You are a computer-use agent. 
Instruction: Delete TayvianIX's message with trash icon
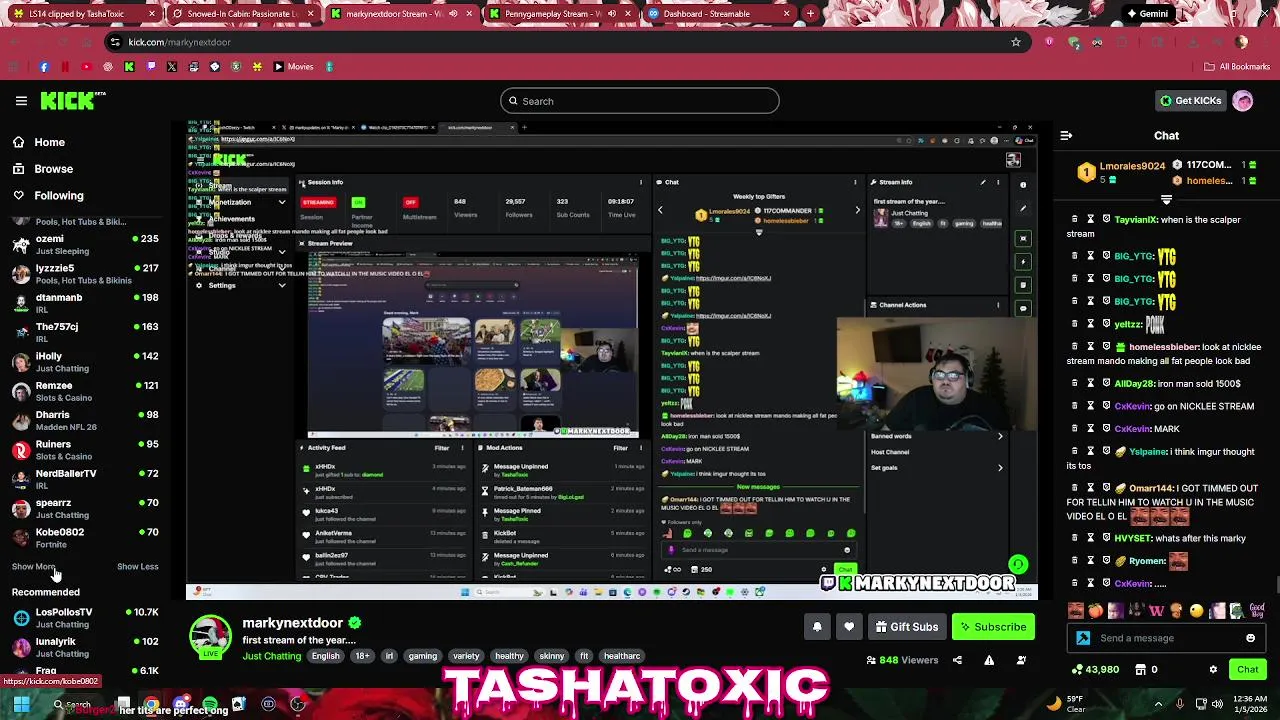point(1075,219)
